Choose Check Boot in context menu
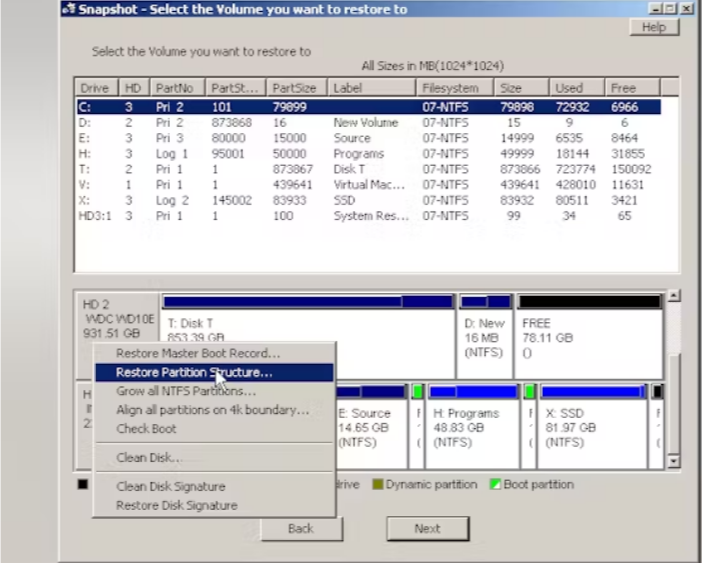The width and height of the screenshot is (702, 563). (x=146, y=429)
